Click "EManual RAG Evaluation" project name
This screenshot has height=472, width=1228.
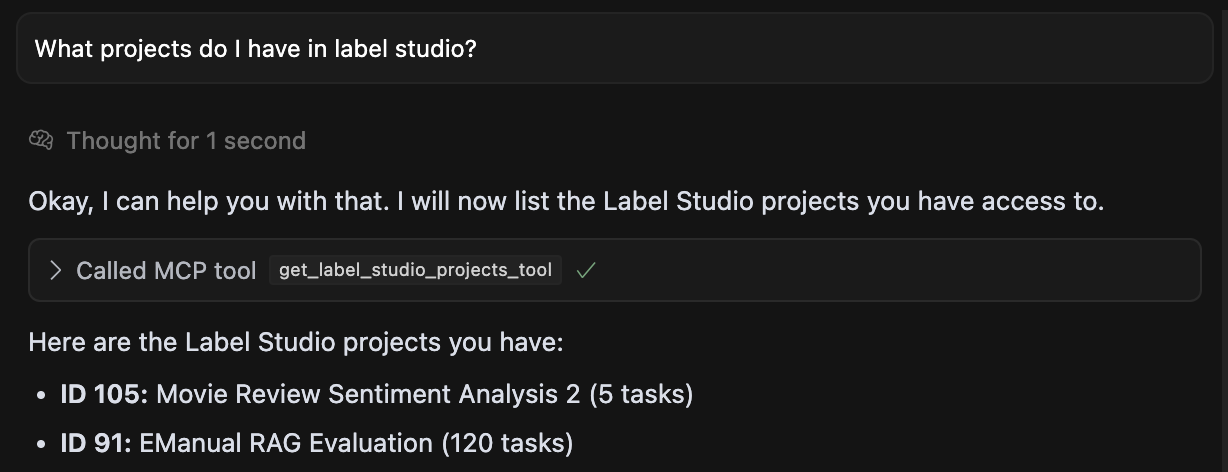286,442
